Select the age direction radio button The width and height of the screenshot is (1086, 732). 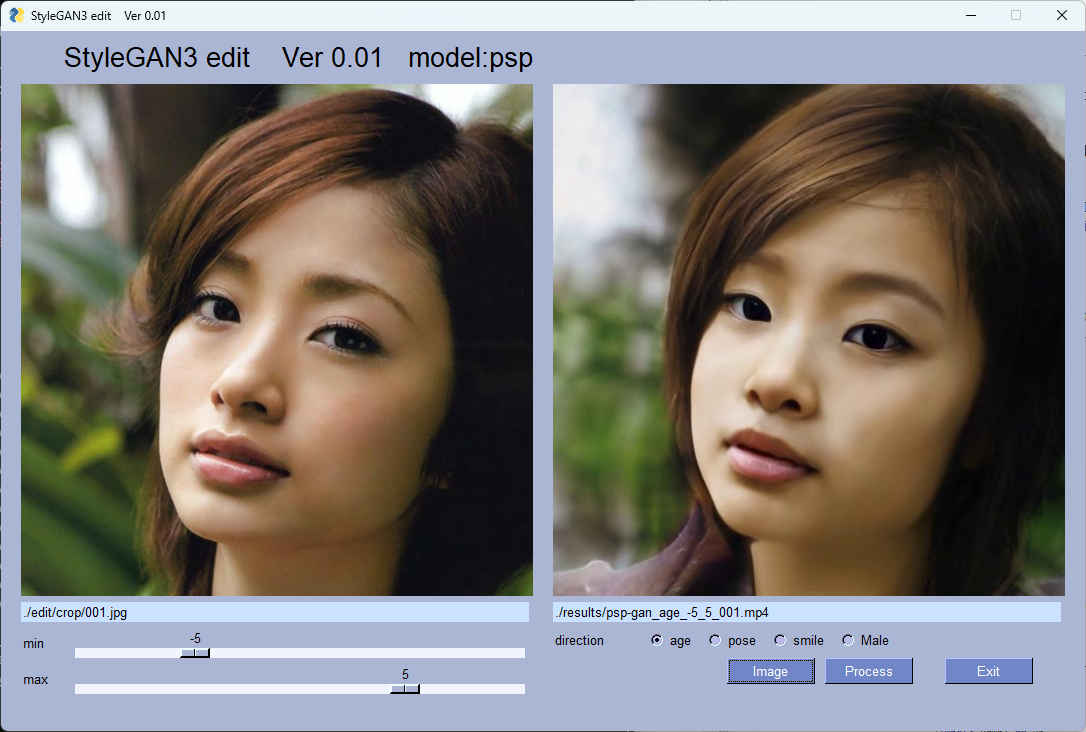point(657,640)
